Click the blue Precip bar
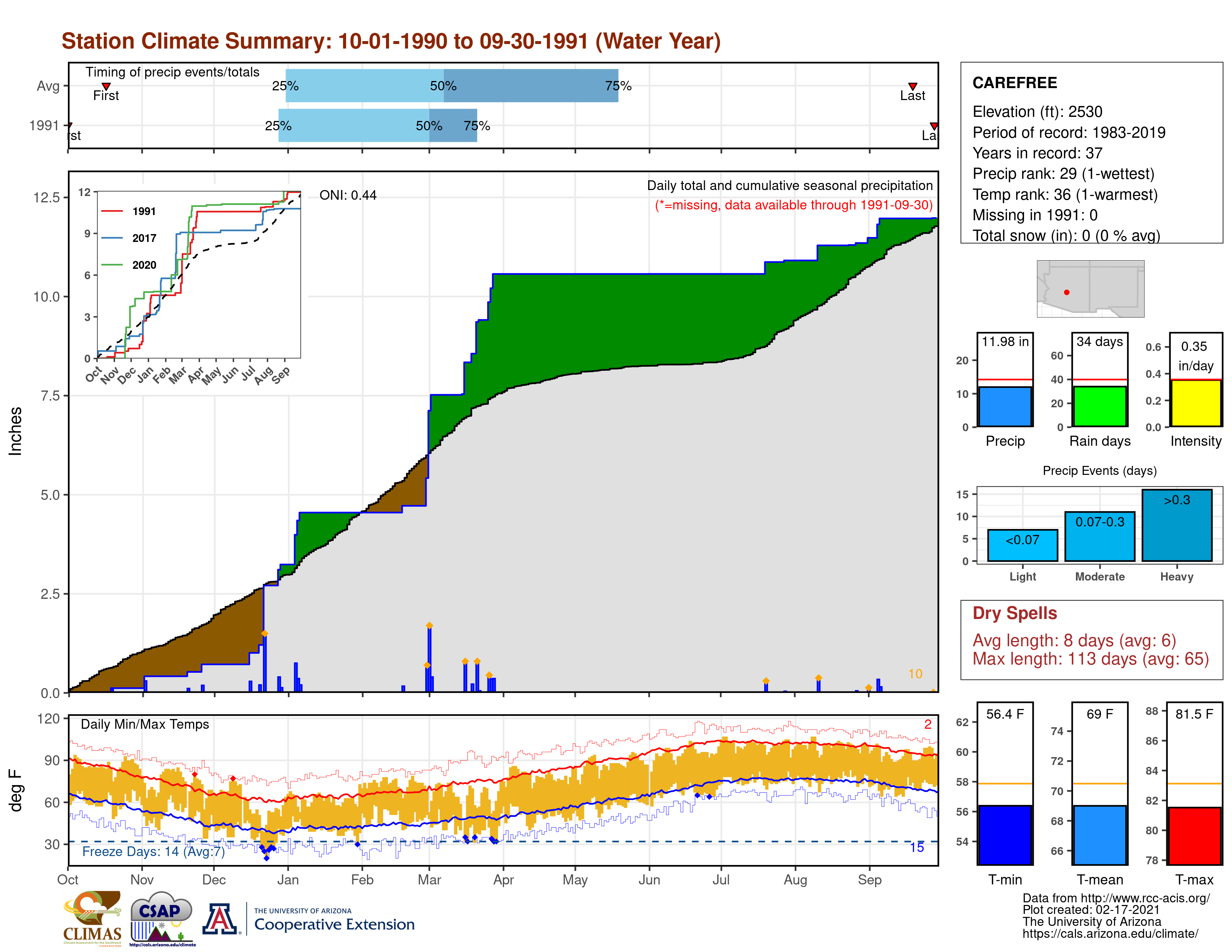This screenshot has height=952, width=1232. point(1005,406)
